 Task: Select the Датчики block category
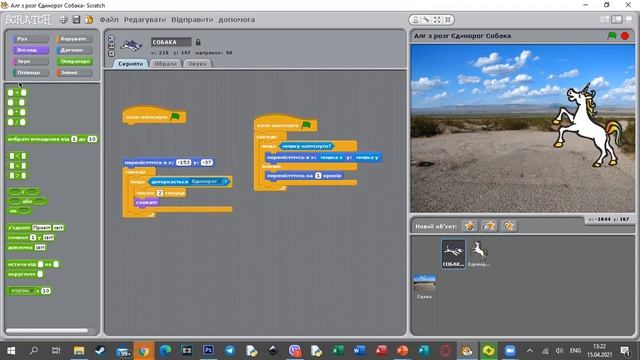(x=74, y=50)
